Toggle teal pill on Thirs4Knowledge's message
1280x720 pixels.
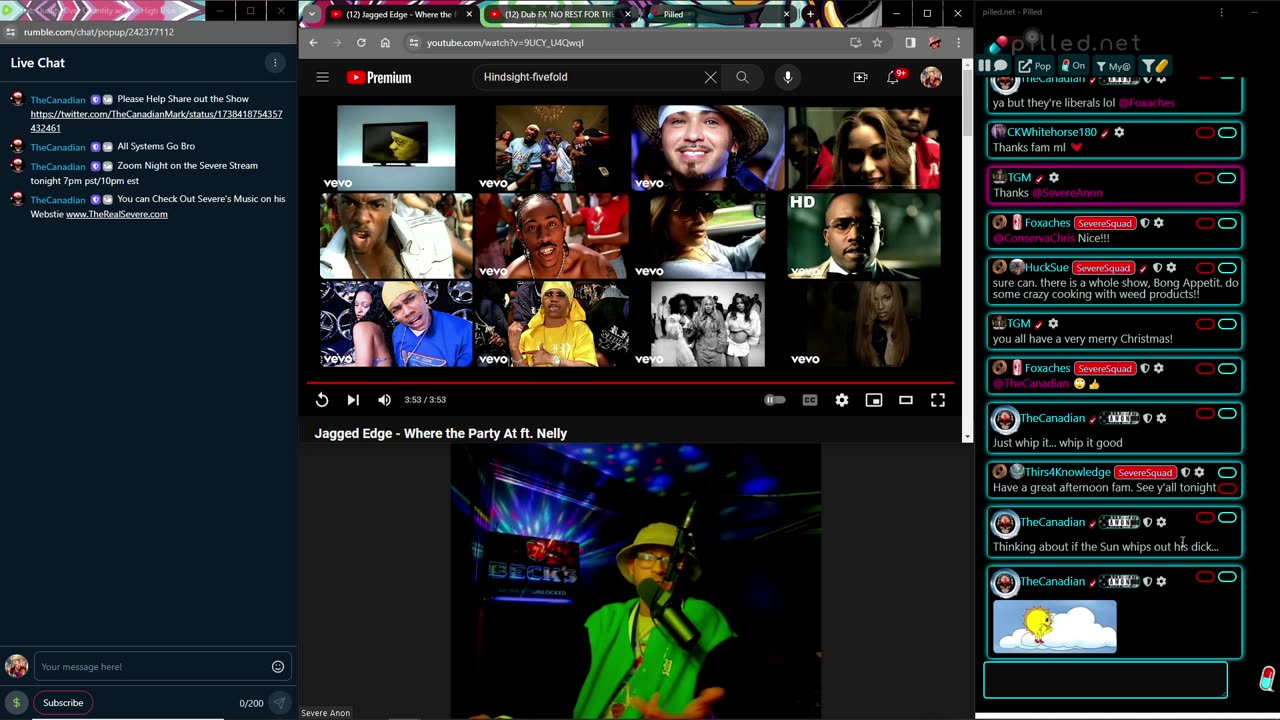(x=1227, y=472)
